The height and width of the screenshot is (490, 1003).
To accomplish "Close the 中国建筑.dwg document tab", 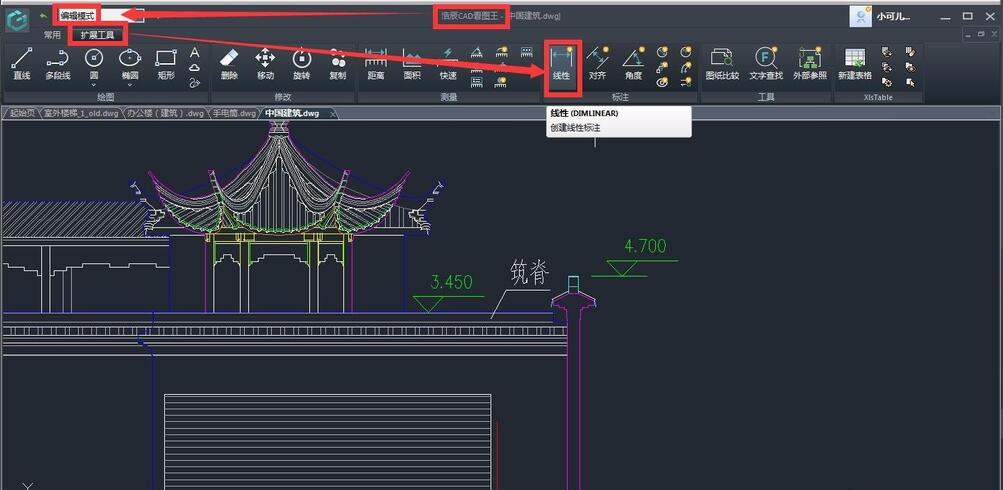I will 333,113.
